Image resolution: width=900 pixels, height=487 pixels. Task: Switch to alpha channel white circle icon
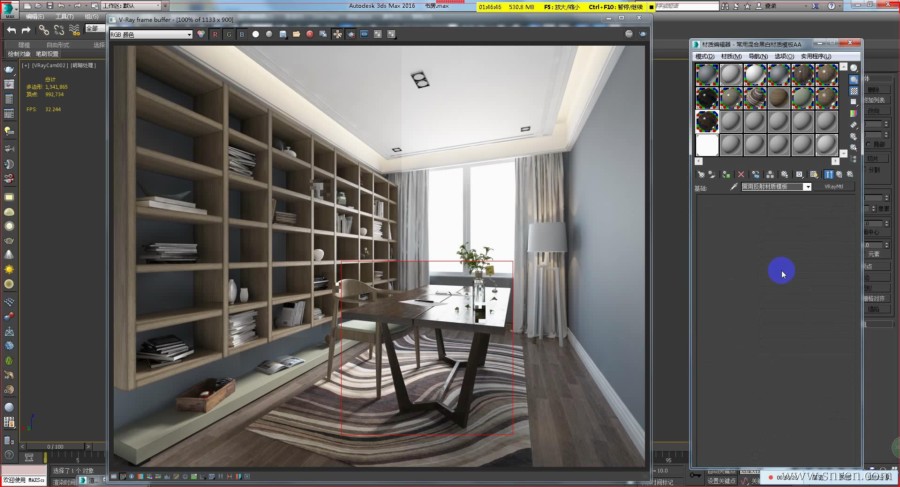(255, 34)
